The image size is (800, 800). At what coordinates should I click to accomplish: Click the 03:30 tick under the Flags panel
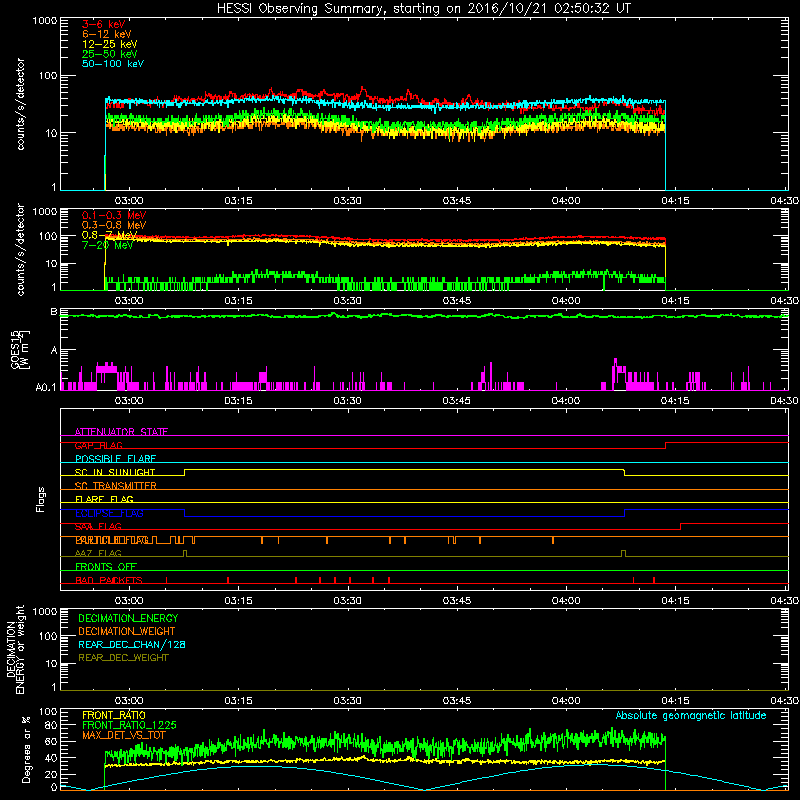347,601
